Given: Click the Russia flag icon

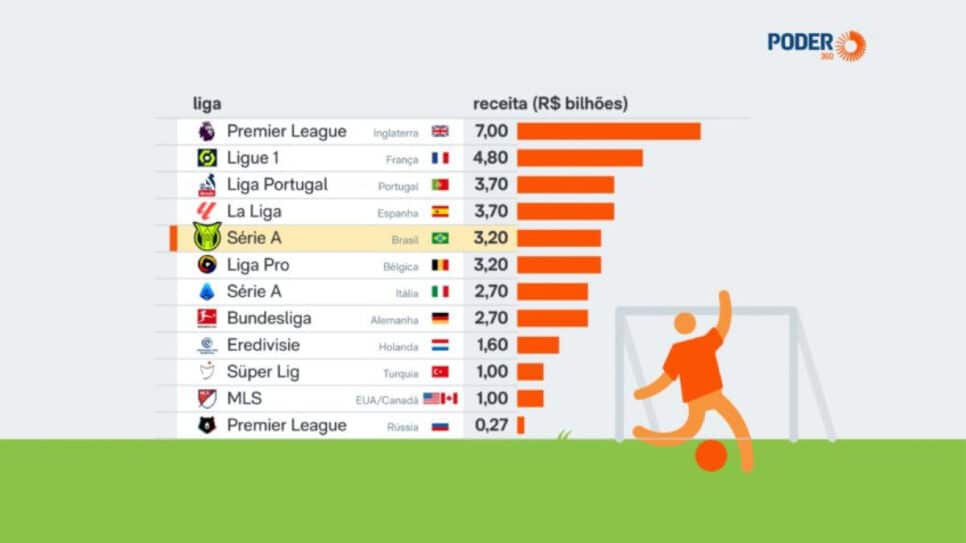Looking at the screenshot, I should pyautogui.click(x=440, y=425).
